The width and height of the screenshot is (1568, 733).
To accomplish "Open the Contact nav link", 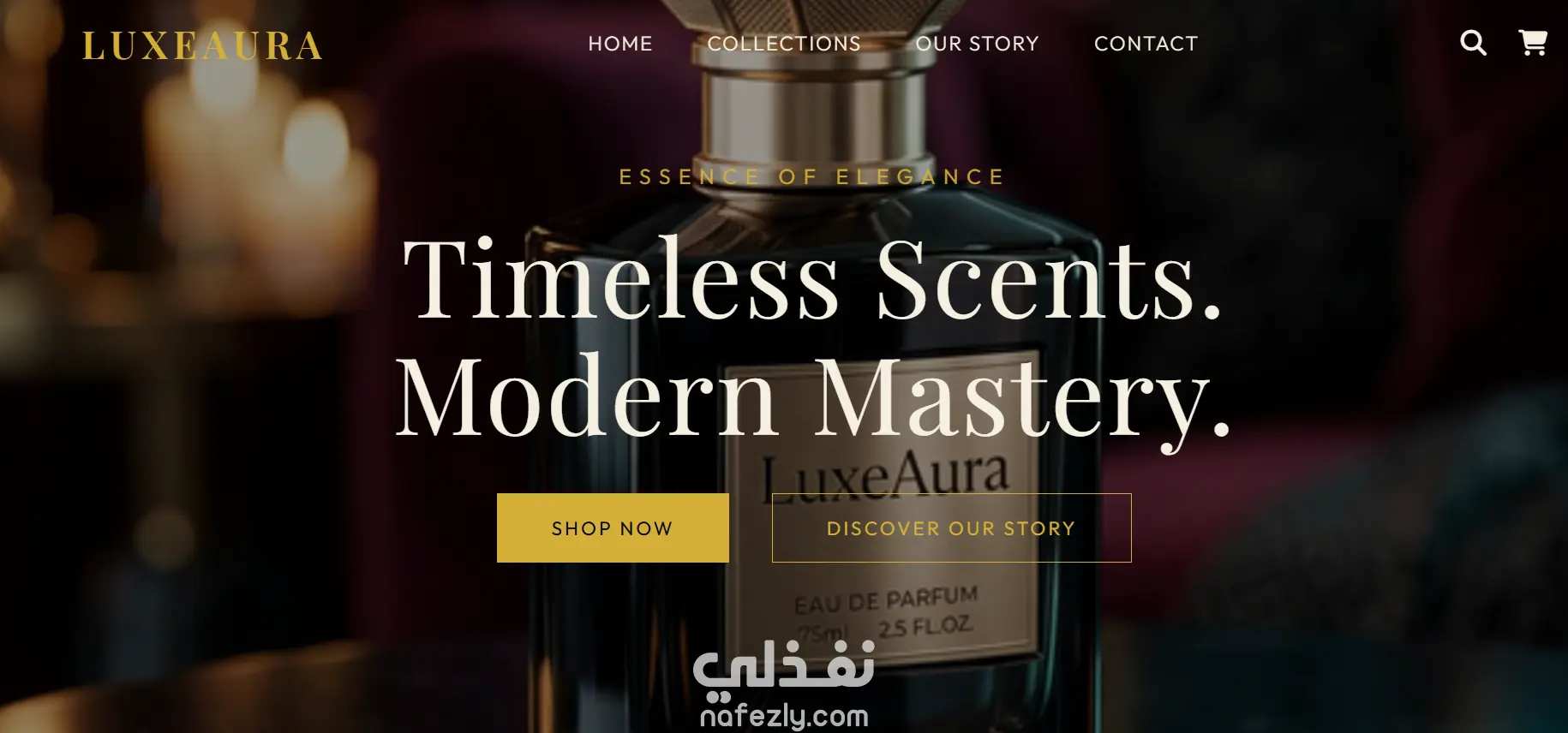I will coord(1146,44).
